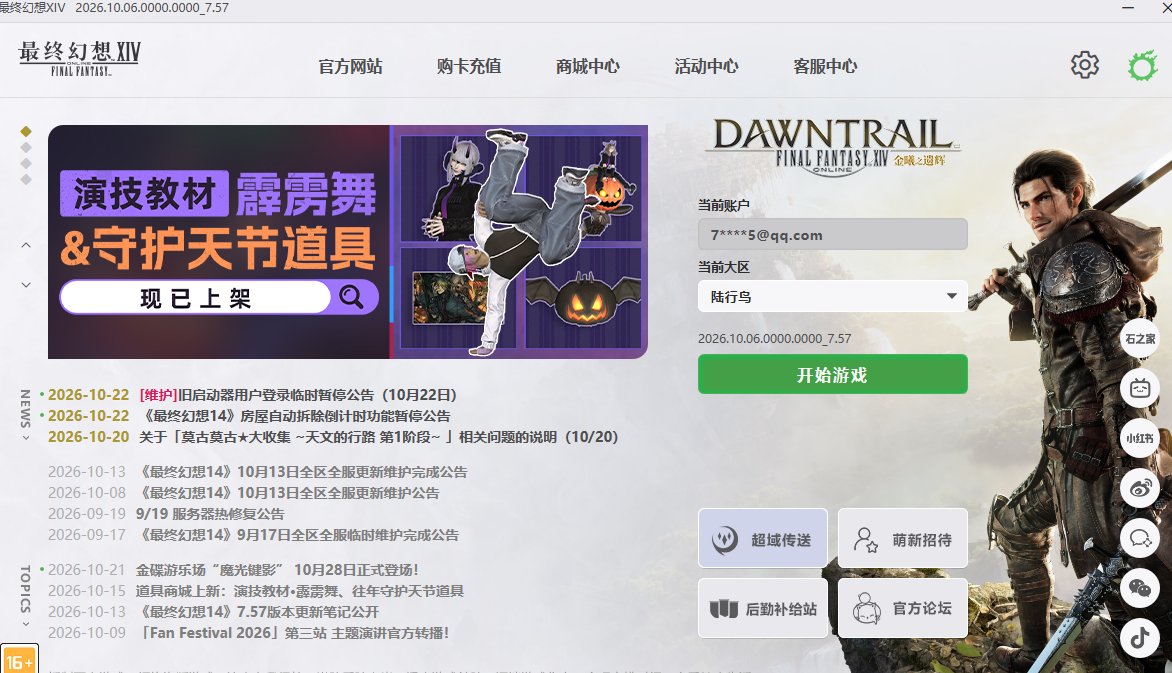This screenshot has height=673, width=1172.
Task: Show previous banner with up chevron
Action: 26,245
